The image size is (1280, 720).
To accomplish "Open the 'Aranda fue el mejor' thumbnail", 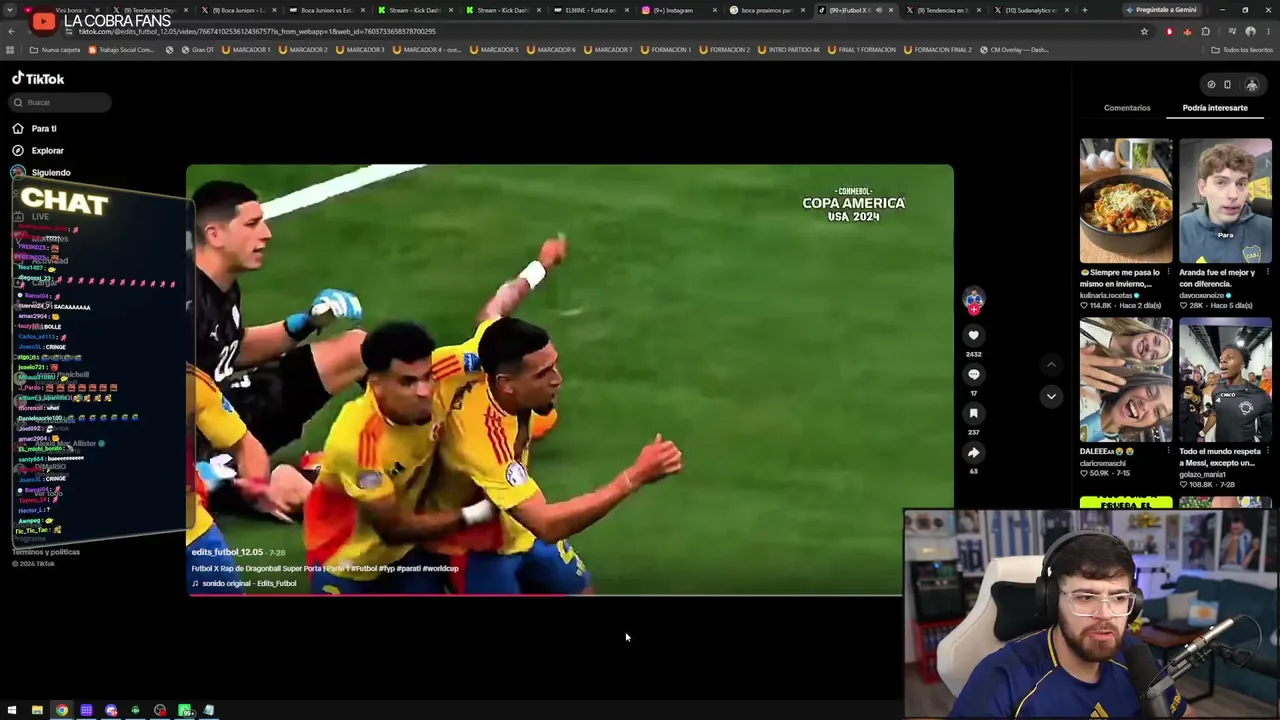I will pyautogui.click(x=1225, y=201).
